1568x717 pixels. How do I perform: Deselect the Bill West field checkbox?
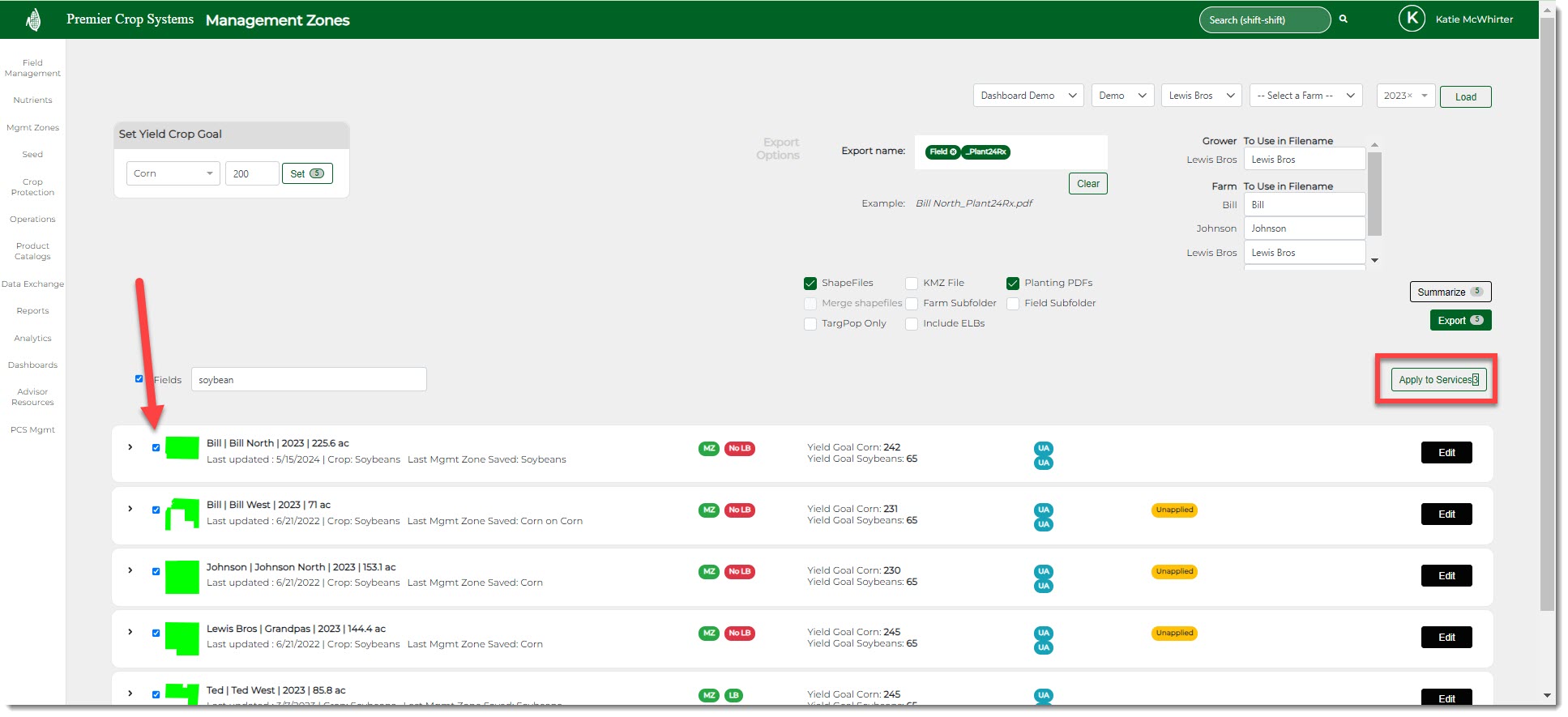(156, 510)
